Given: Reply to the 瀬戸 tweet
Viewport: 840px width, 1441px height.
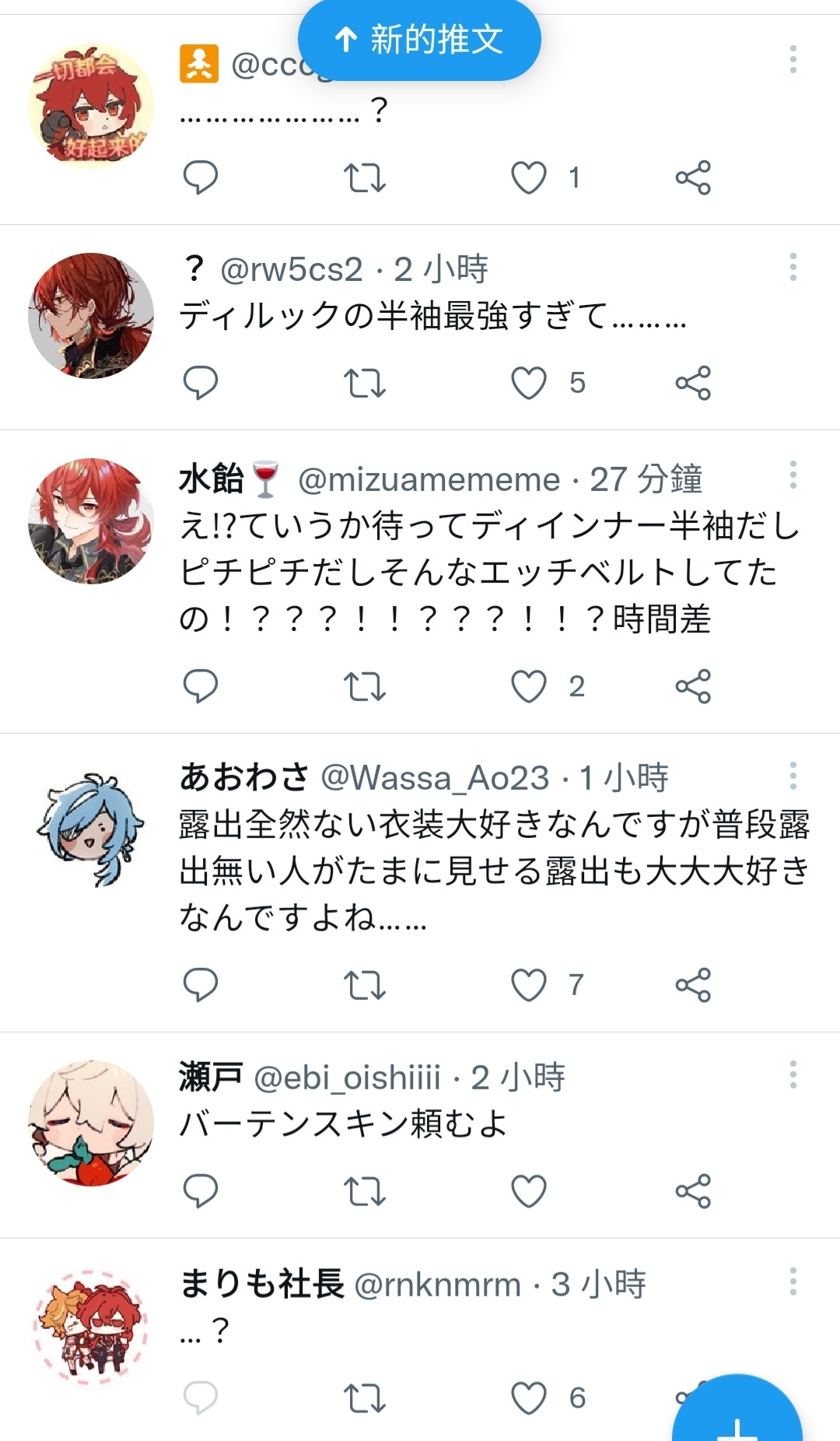Looking at the screenshot, I should click(x=200, y=1191).
